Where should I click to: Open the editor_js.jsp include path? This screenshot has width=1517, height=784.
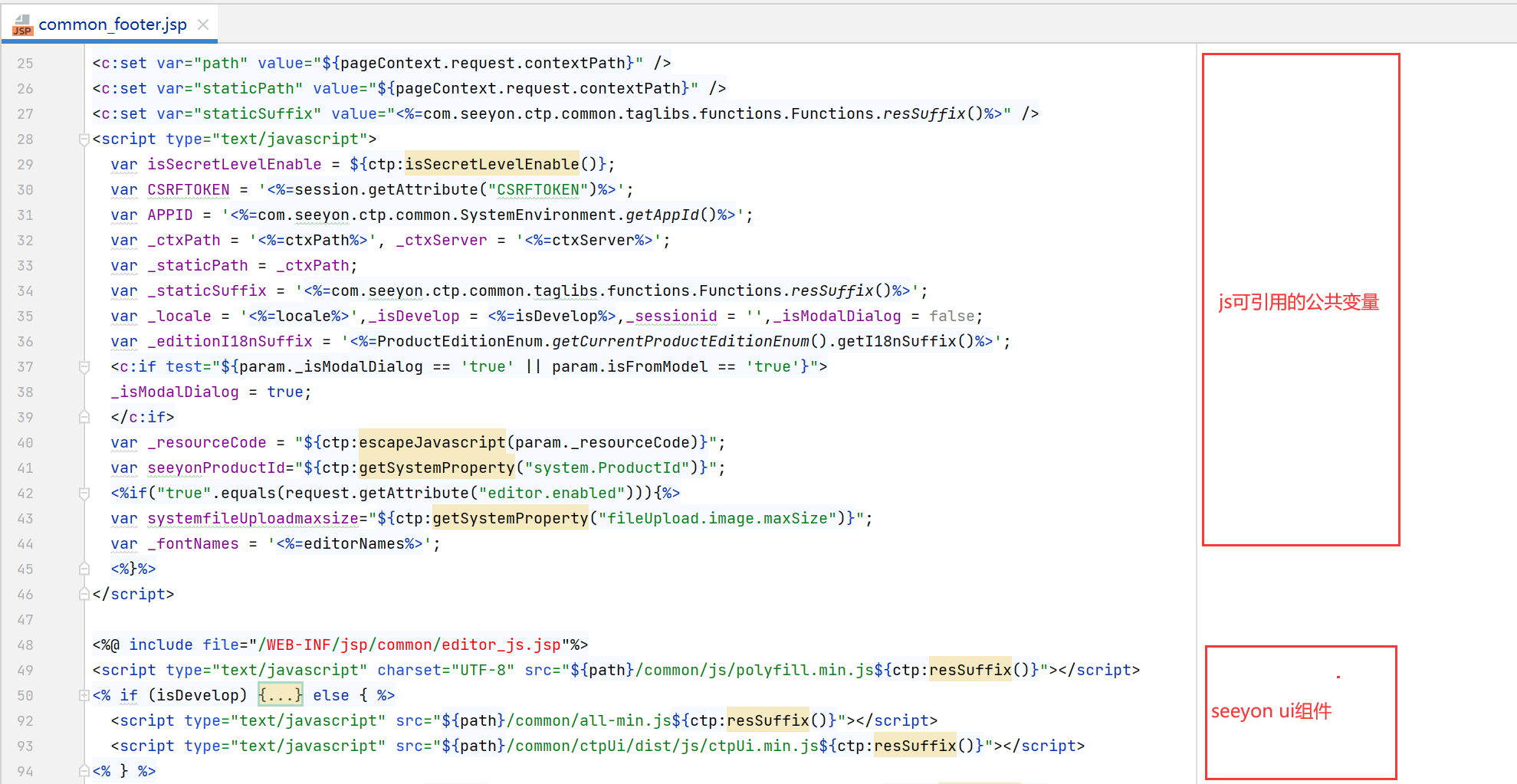point(410,645)
